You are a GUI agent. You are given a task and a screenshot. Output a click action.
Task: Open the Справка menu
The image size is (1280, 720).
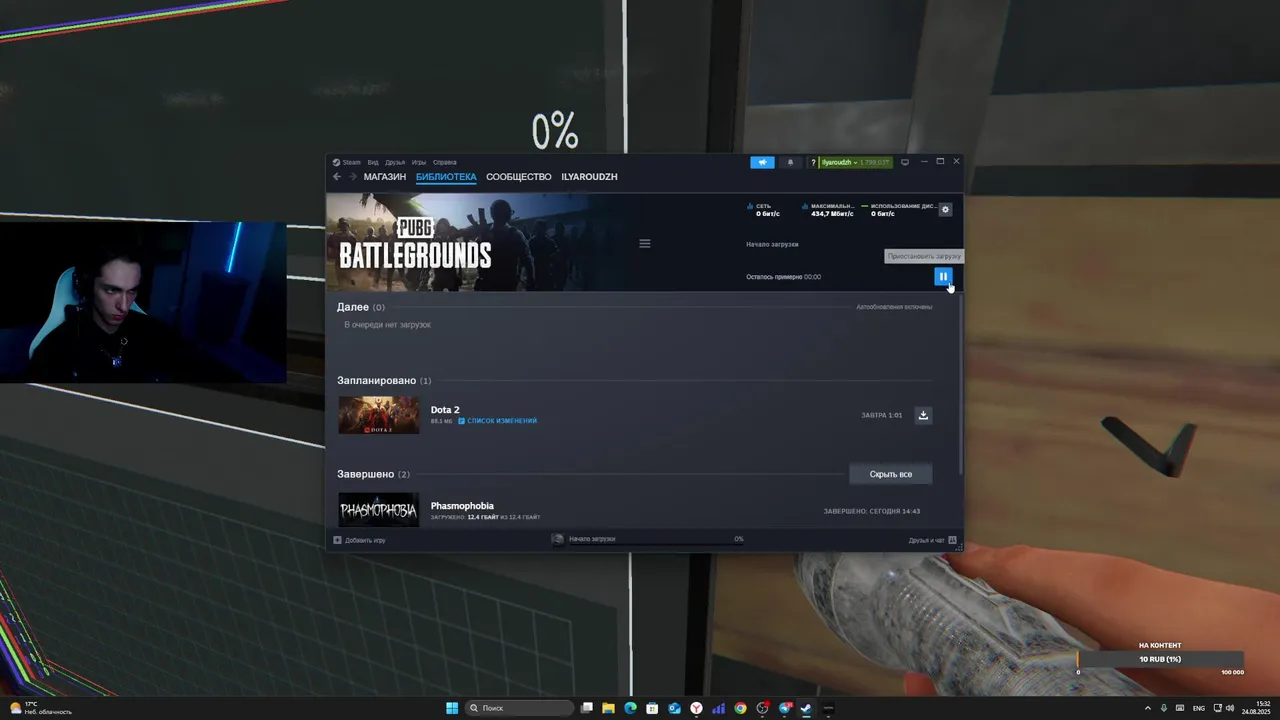point(445,162)
